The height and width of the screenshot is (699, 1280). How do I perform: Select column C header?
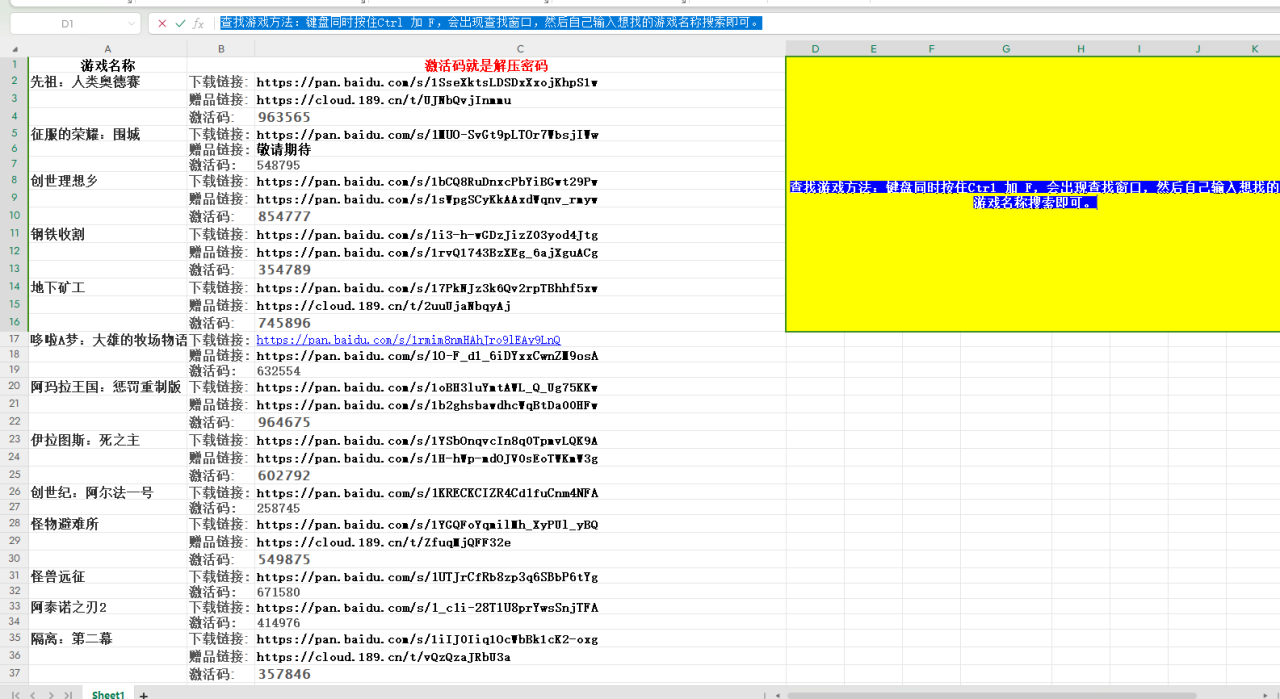coord(520,49)
